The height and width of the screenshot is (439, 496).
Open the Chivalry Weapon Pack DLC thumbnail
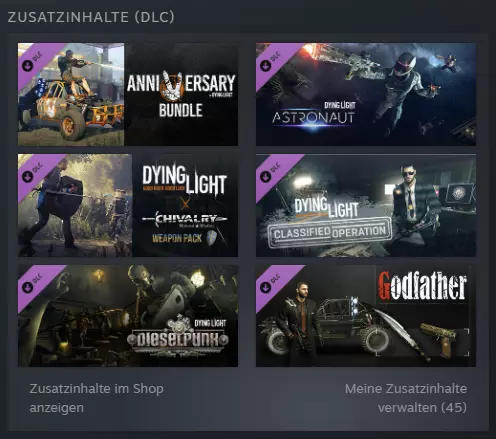coord(128,205)
